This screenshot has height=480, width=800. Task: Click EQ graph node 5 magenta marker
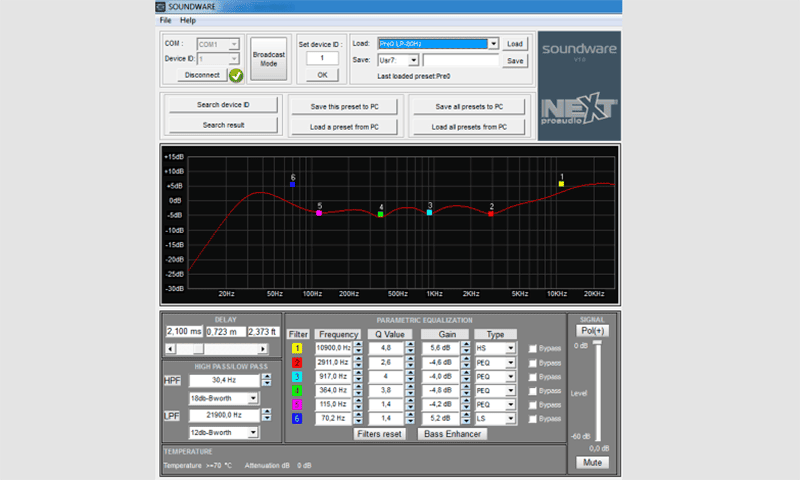[319, 213]
